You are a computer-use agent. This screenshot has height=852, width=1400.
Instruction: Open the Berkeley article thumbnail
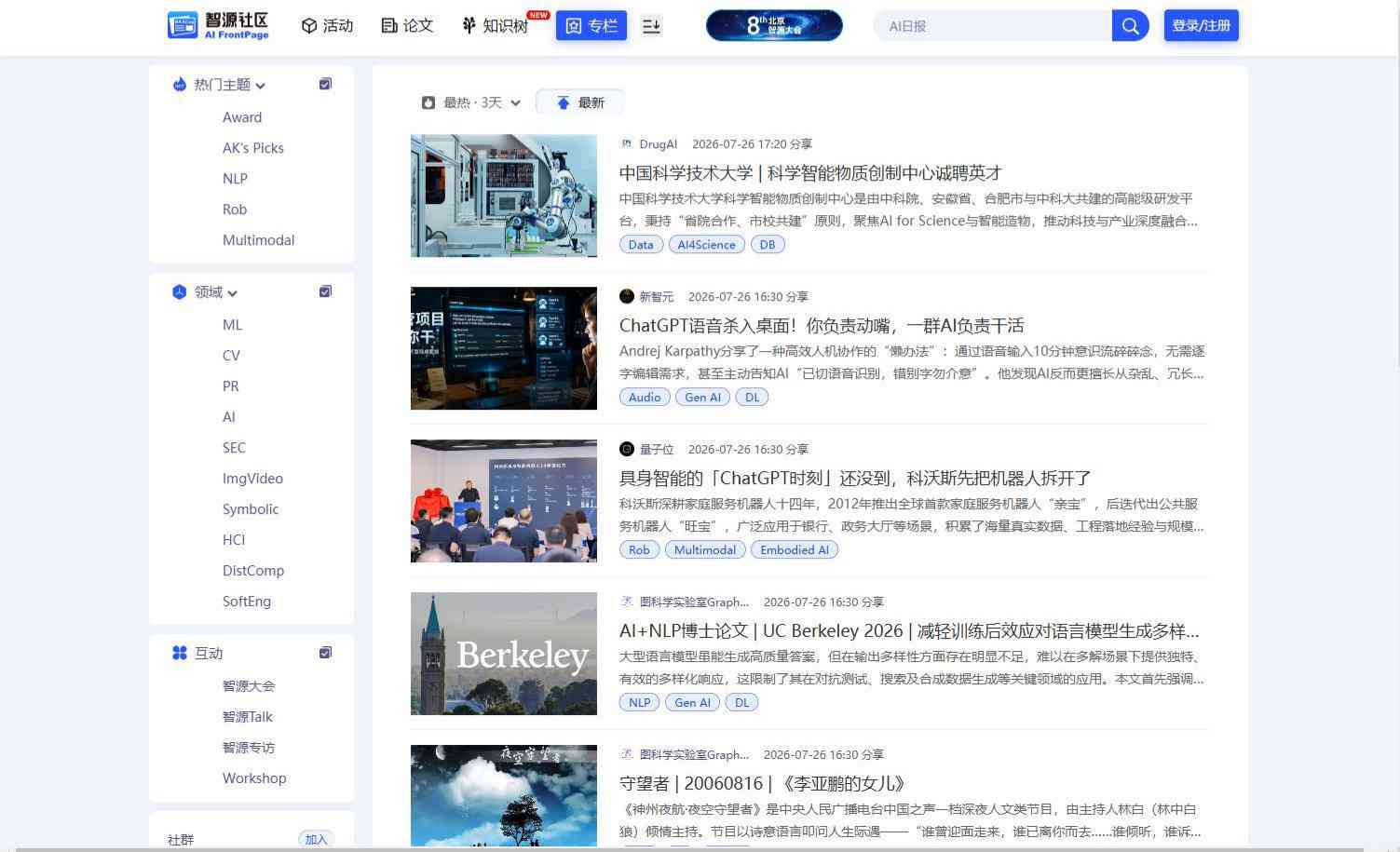coord(504,654)
